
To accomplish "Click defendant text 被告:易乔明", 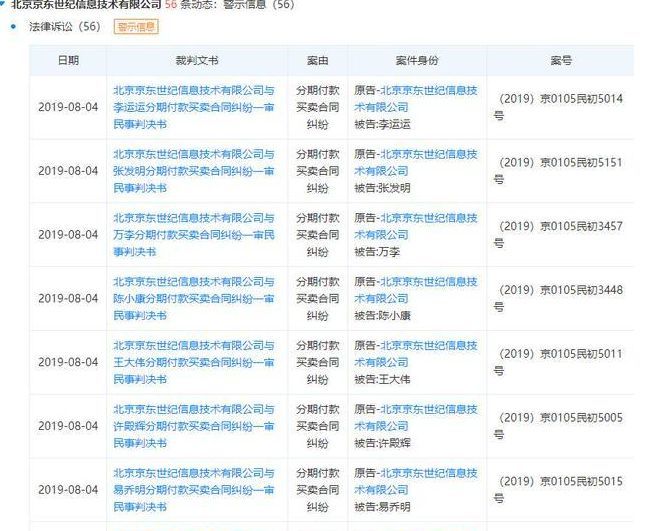I will coord(382,507).
